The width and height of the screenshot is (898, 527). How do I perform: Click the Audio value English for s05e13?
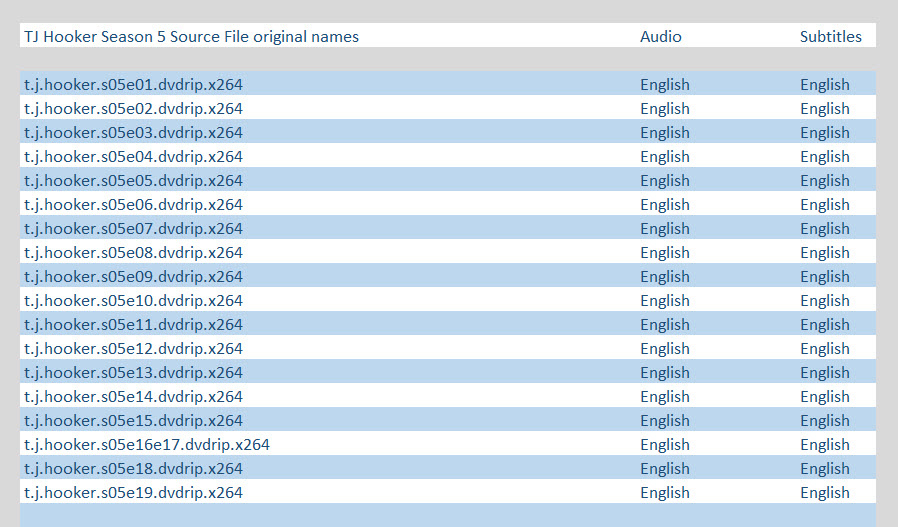point(664,373)
